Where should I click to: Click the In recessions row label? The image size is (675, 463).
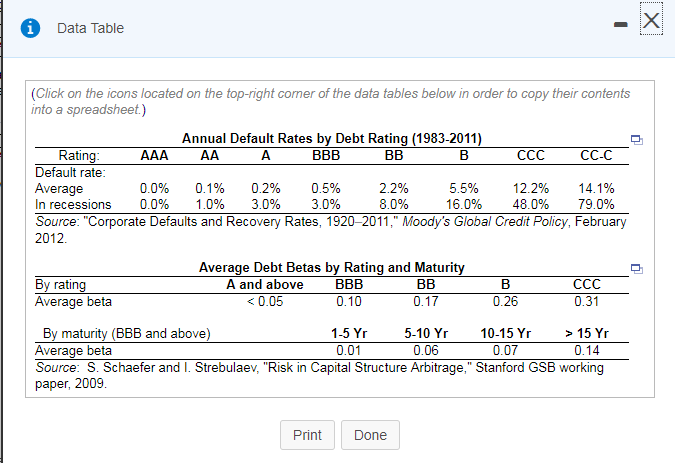[x=73, y=204]
